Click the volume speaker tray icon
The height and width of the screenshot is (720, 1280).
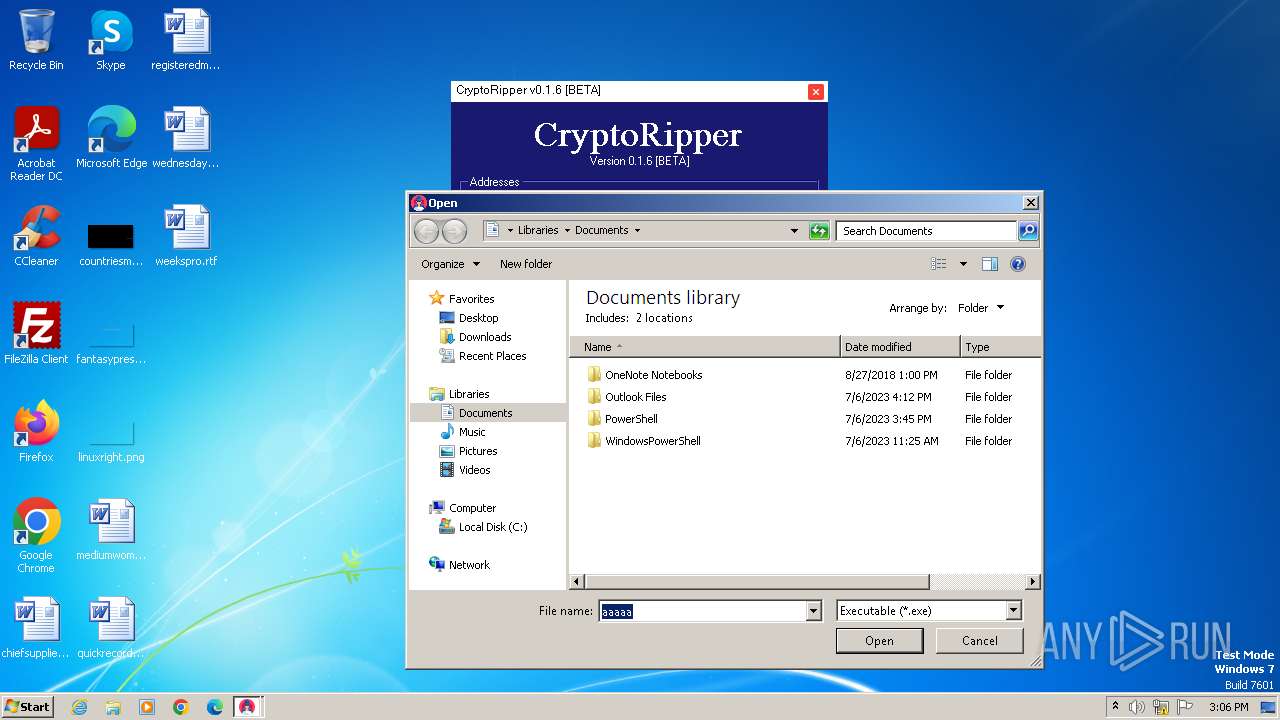(x=1137, y=707)
